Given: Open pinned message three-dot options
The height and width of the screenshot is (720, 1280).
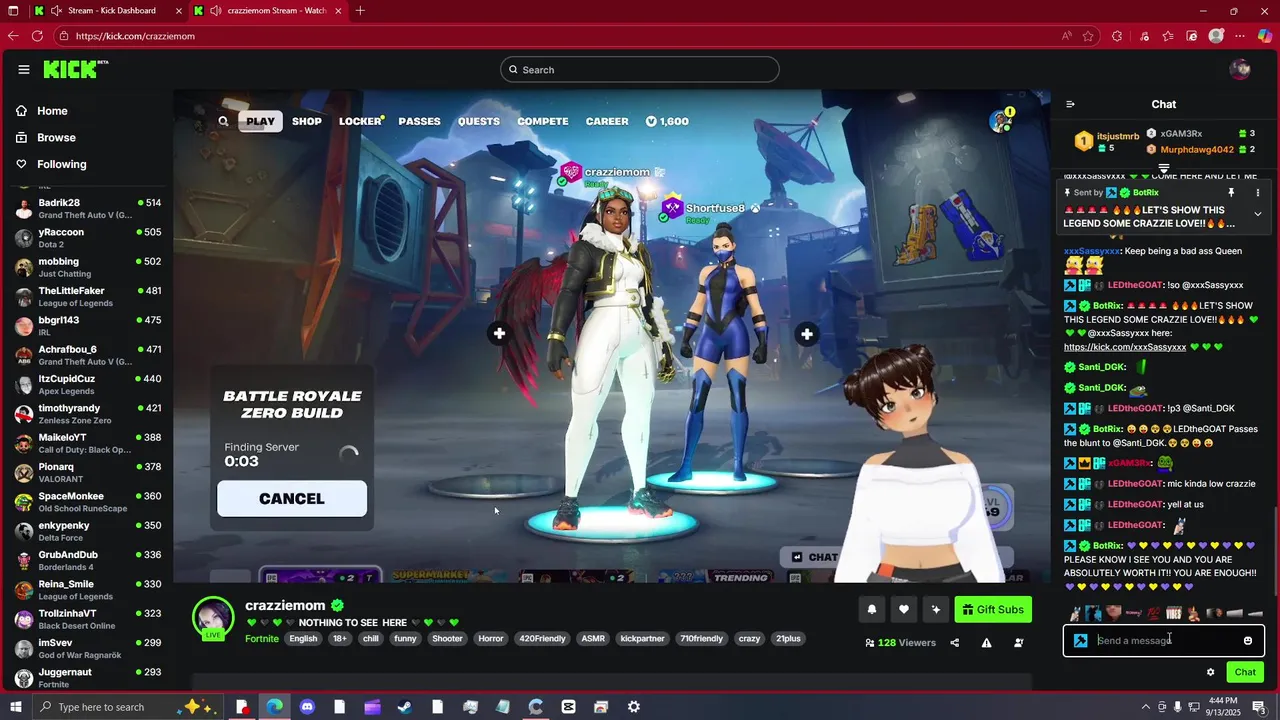Looking at the screenshot, I should tap(1258, 192).
